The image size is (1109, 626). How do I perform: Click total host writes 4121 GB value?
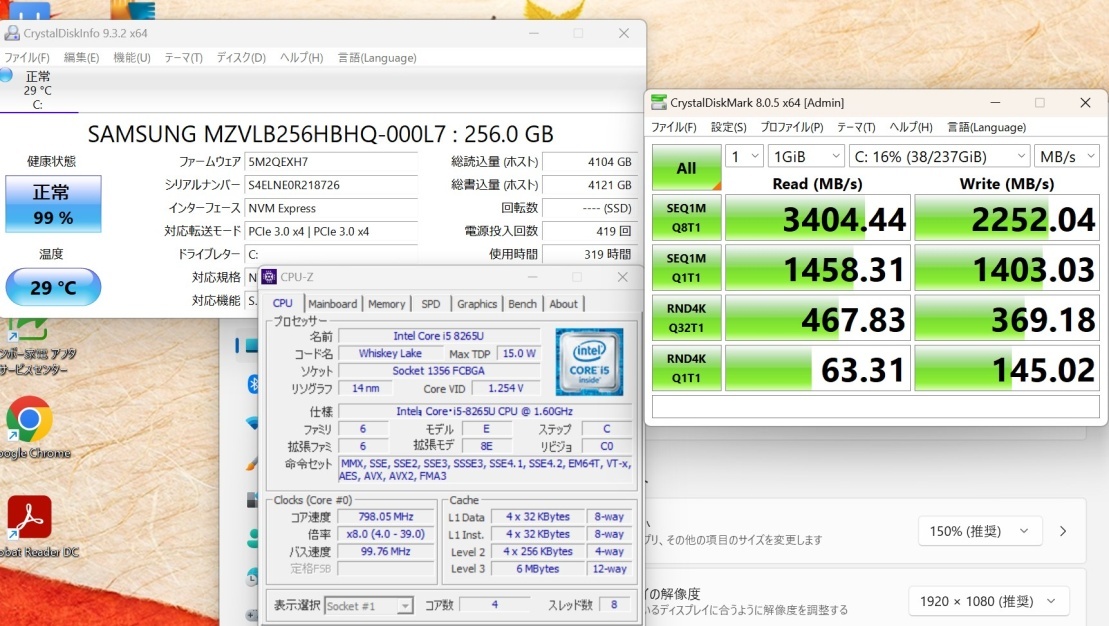(588, 185)
